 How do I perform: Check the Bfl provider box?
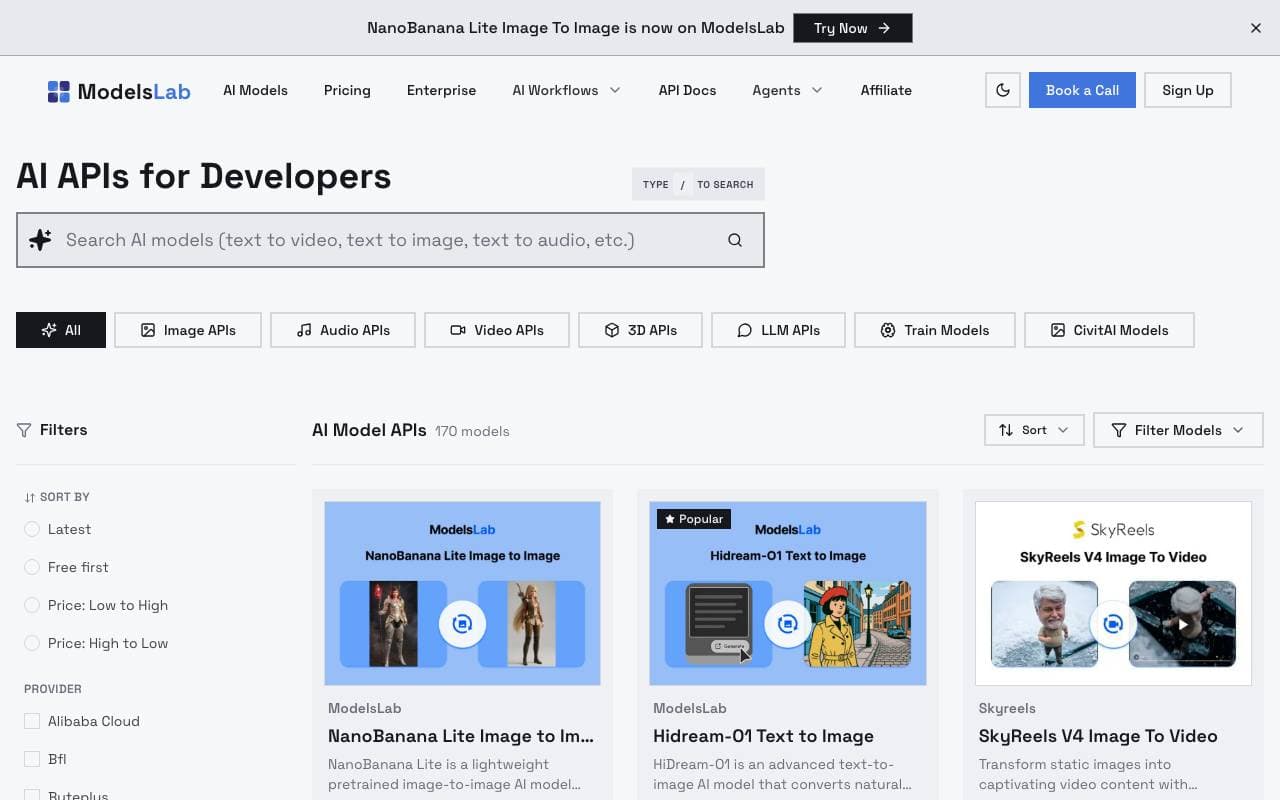[32, 759]
